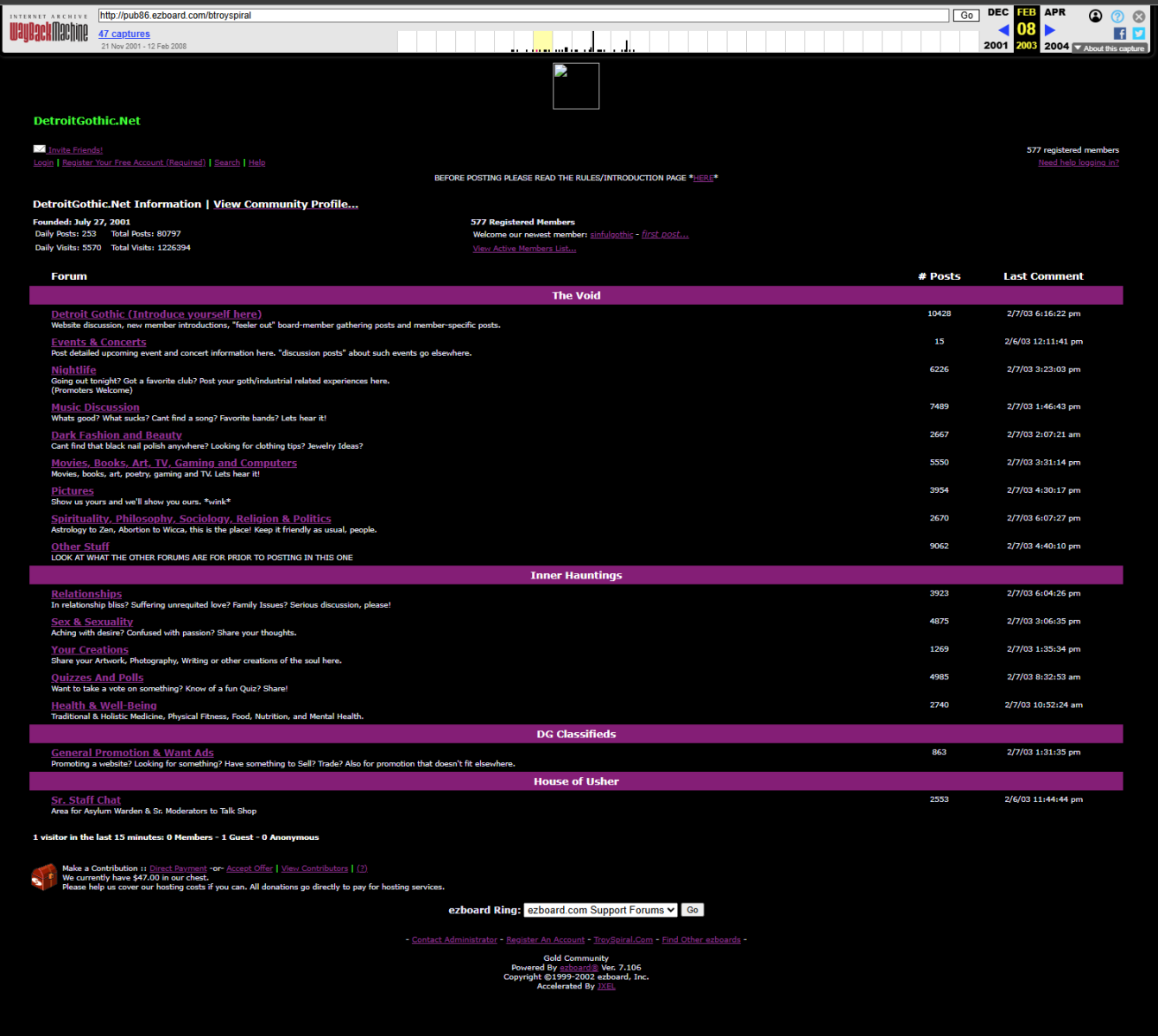Open the ezboard Ring dropdown menu
Viewport: 1158px width, 1036px height.
pos(600,909)
